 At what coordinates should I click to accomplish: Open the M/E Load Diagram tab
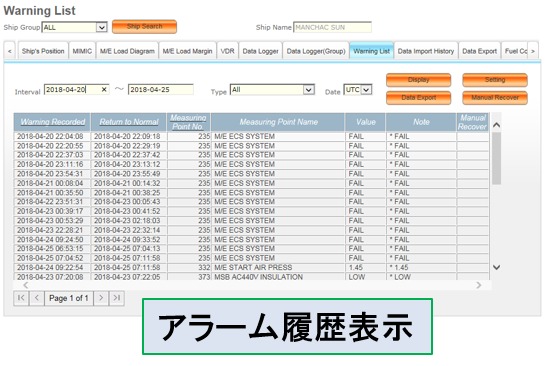click(x=127, y=51)
